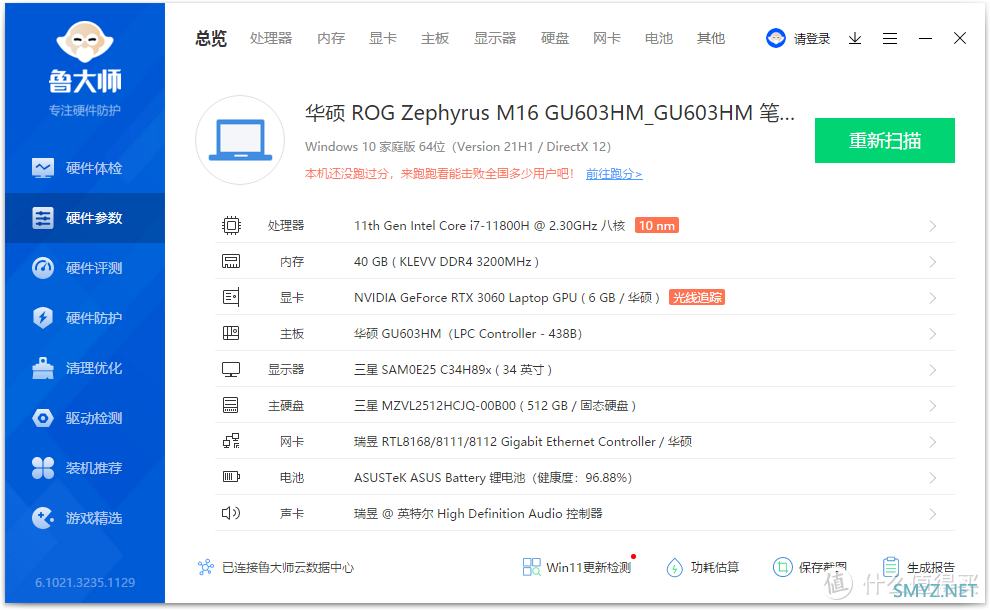Switch to the 显卡 tab
990x610 pixels.
(x=383, y=39)
